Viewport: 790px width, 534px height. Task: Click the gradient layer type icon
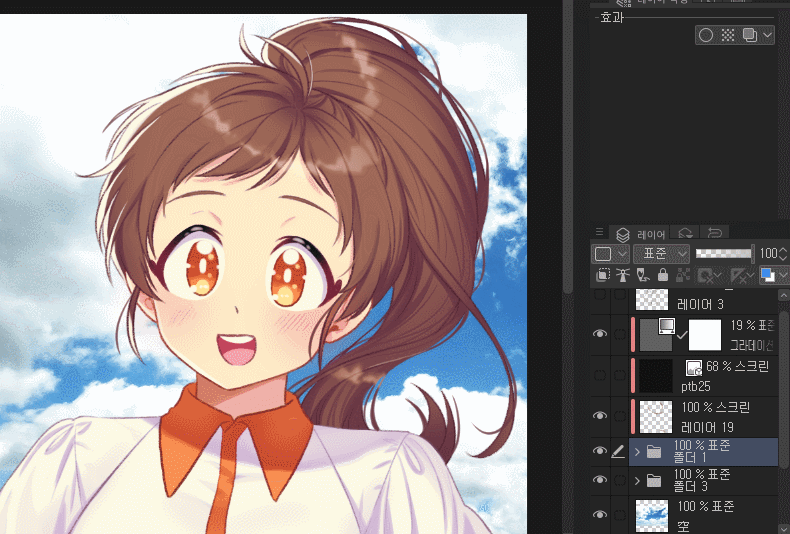[667, 325]
